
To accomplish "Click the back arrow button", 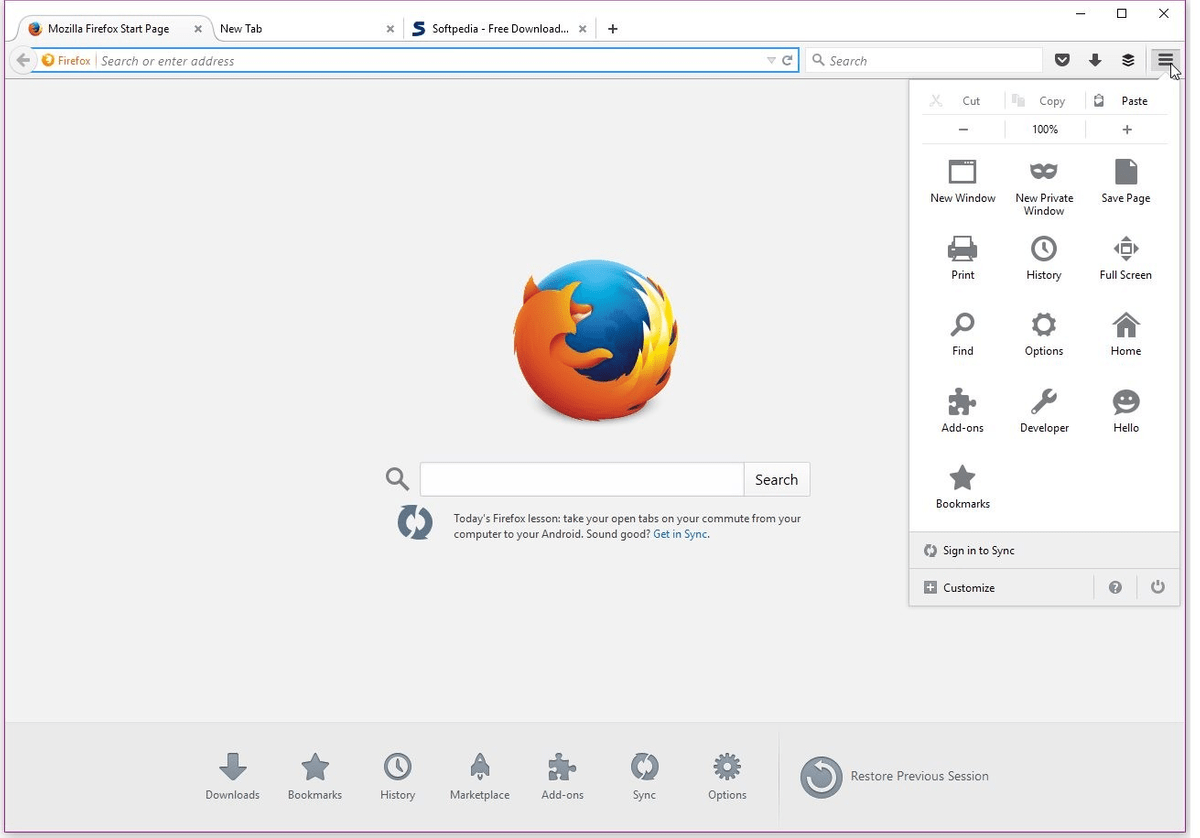I will point(22,60).
